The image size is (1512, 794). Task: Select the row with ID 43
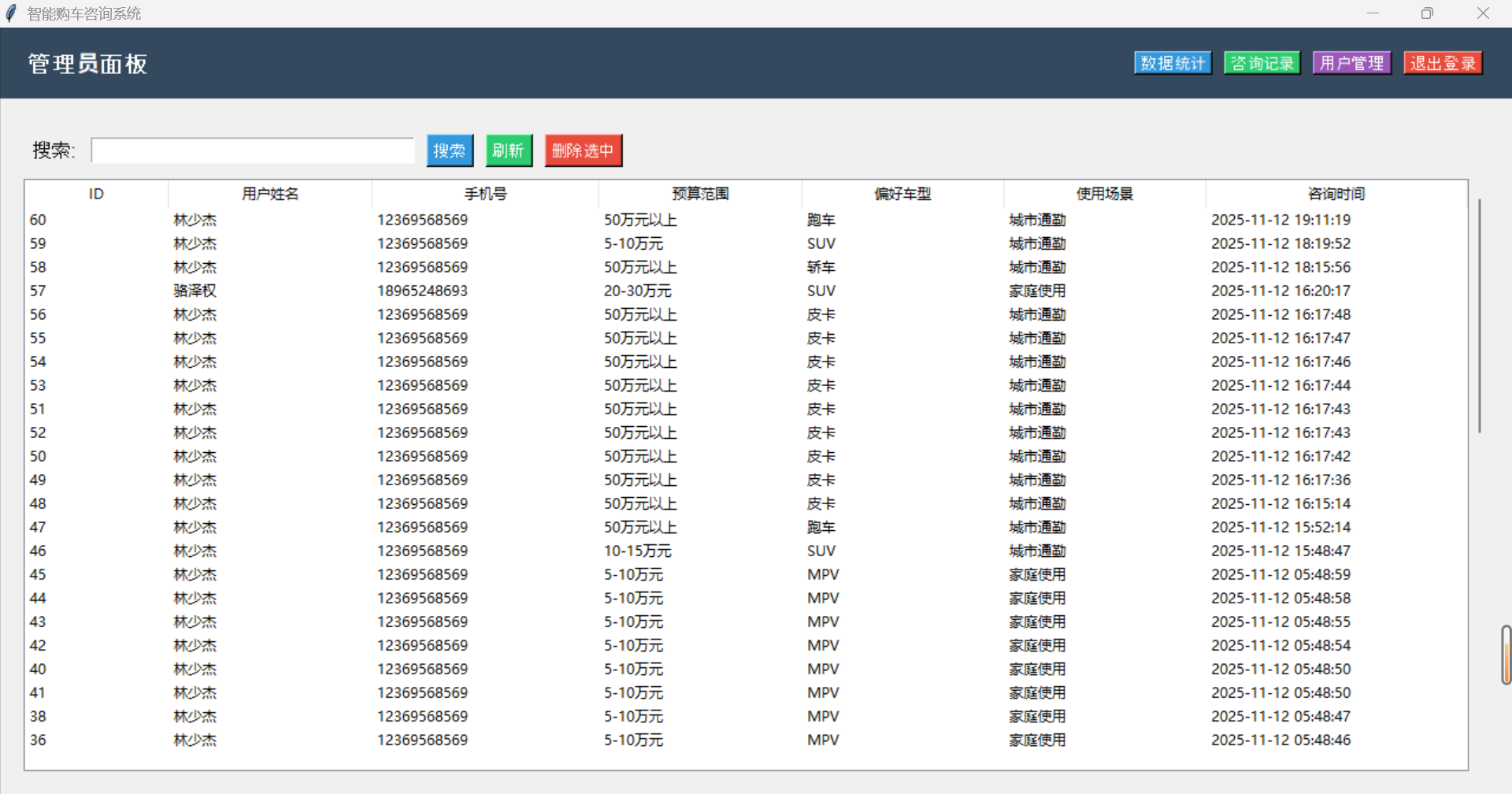click(746, 621)
